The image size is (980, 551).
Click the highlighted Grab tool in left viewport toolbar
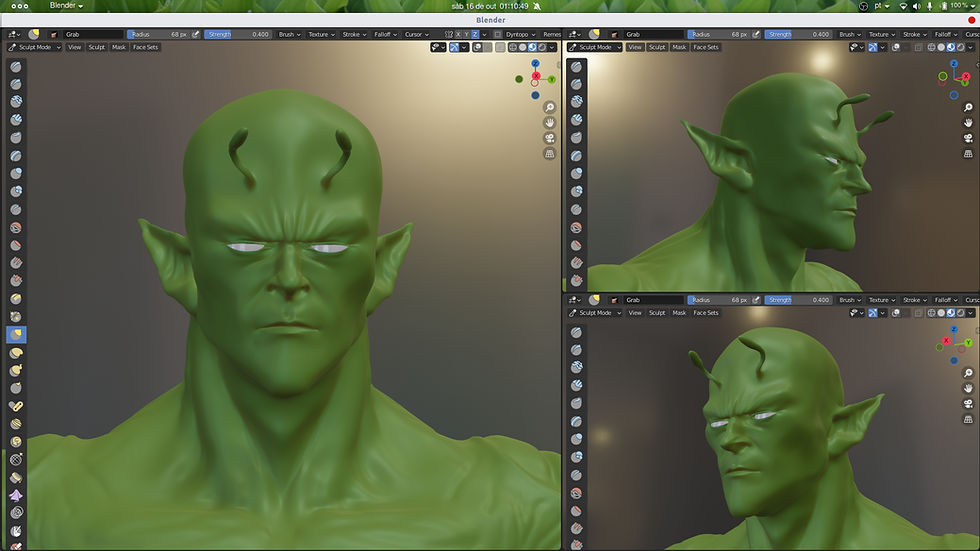click(17, 335)
